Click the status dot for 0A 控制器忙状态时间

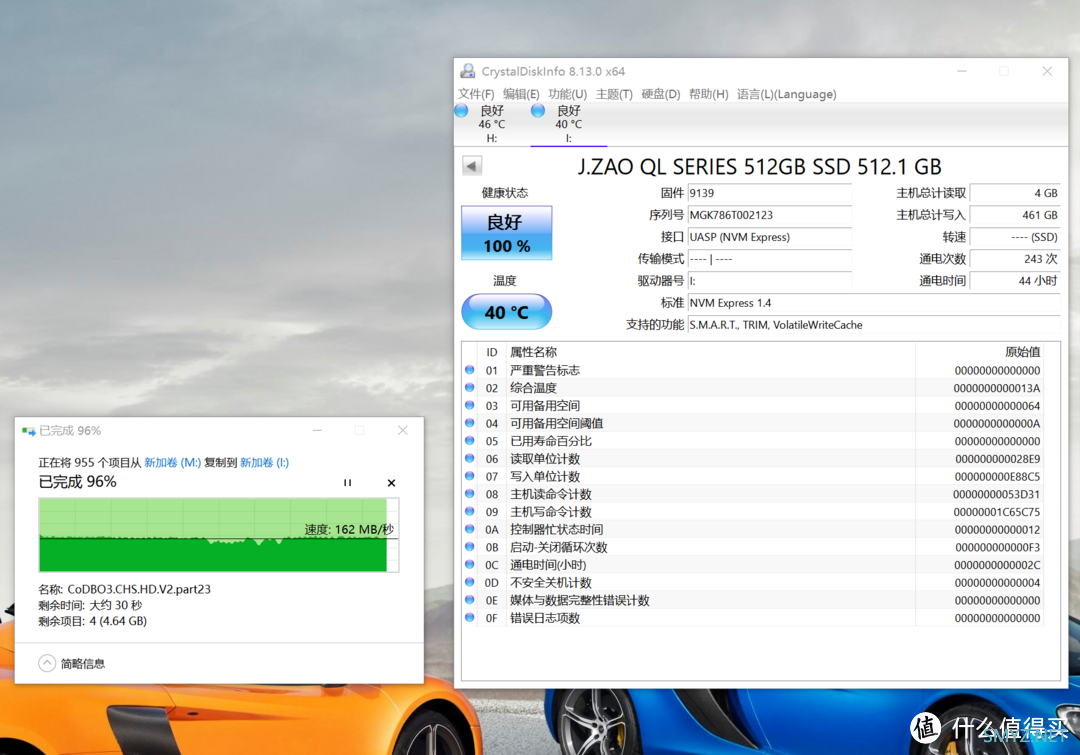470,529
